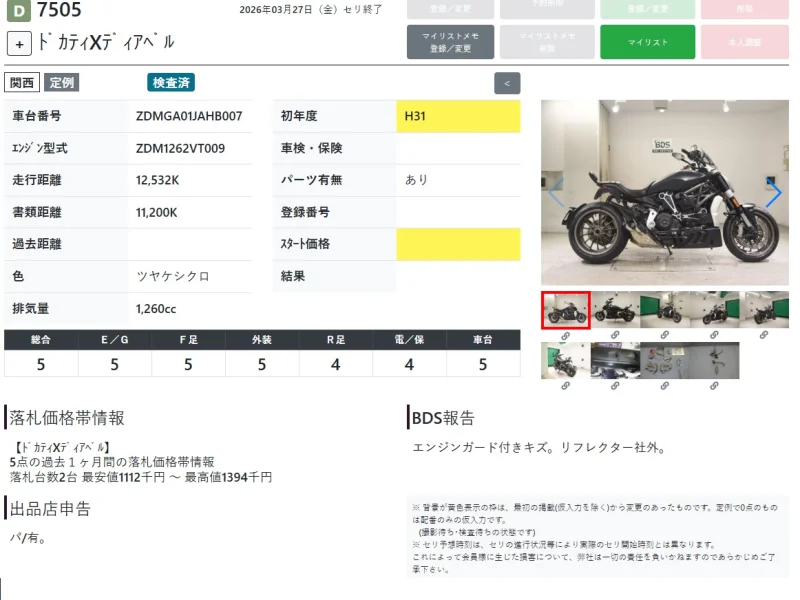Open the link icon under the fifth top-row thumbnail
This screenshot has height=600, width=800.
point(763,335)
